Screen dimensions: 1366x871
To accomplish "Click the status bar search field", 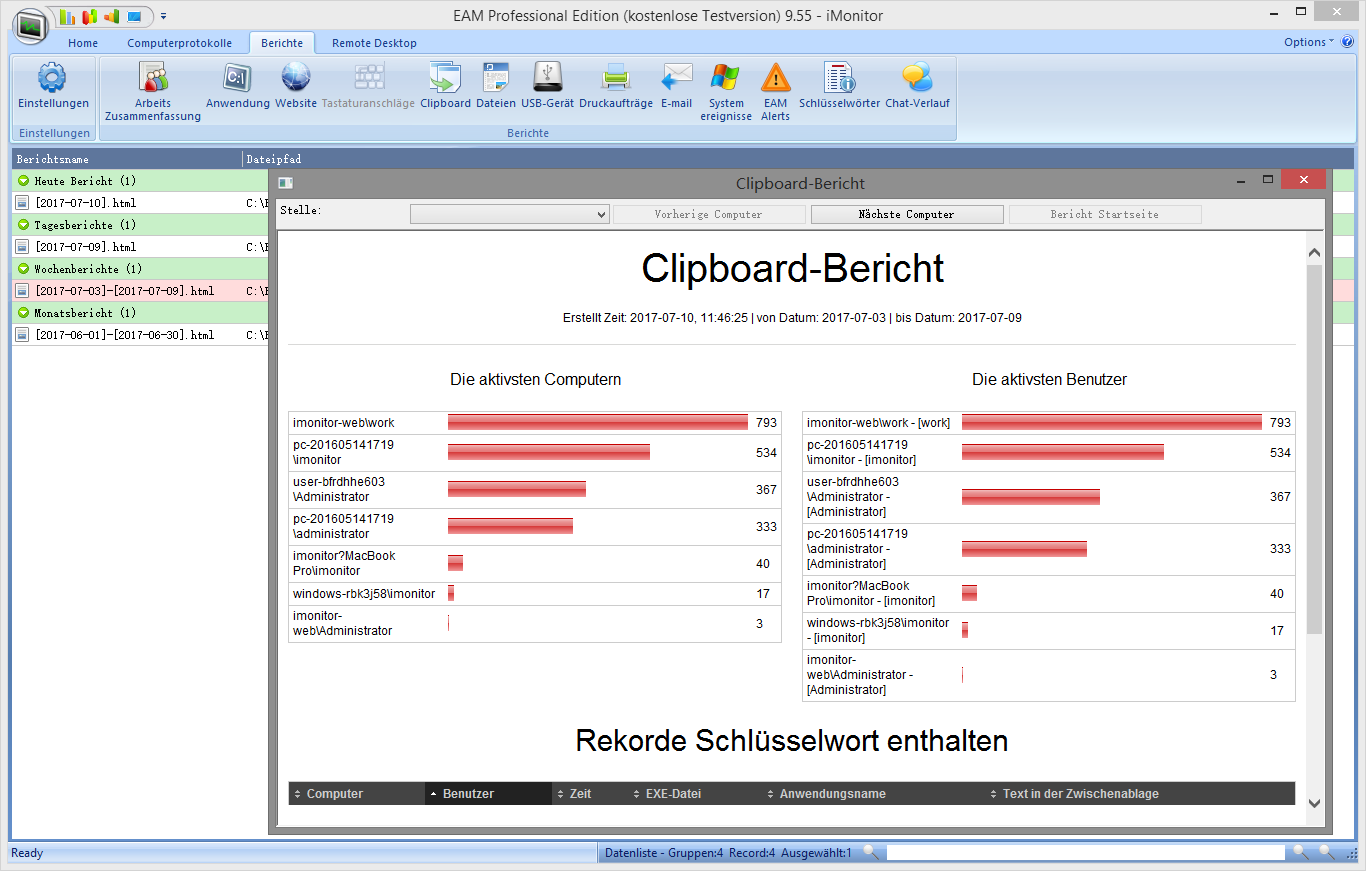I will pos(1084,853).
